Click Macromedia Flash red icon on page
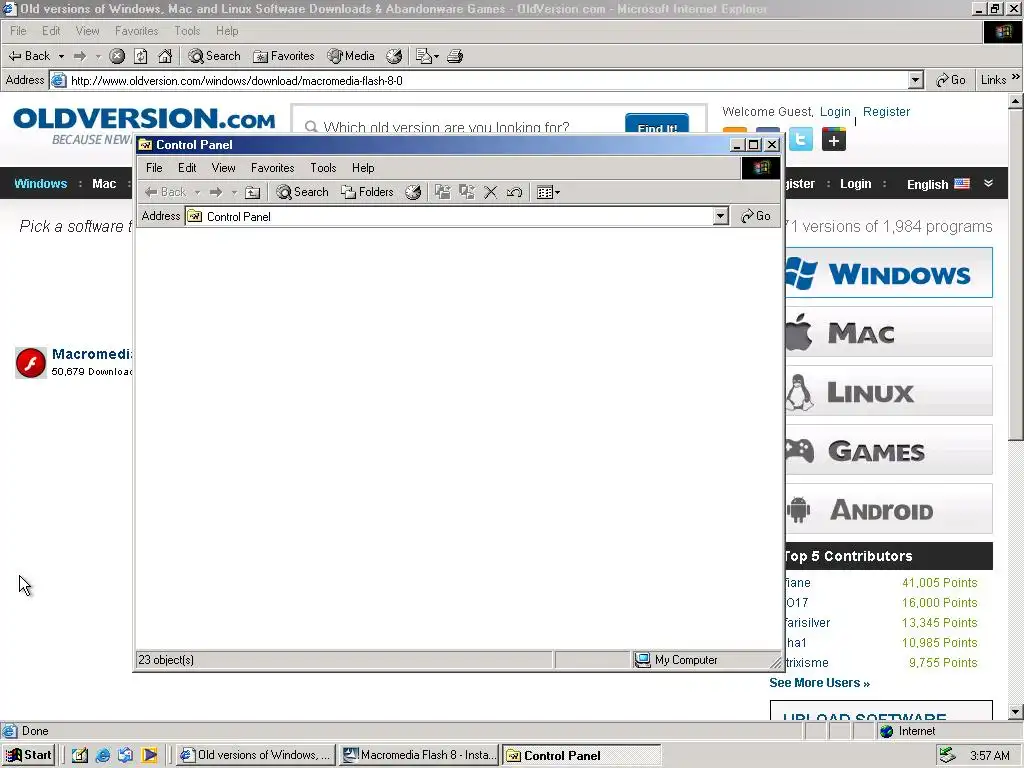Image resolution: width=1024 pixels, height=768 pixels. click(31, 363)
